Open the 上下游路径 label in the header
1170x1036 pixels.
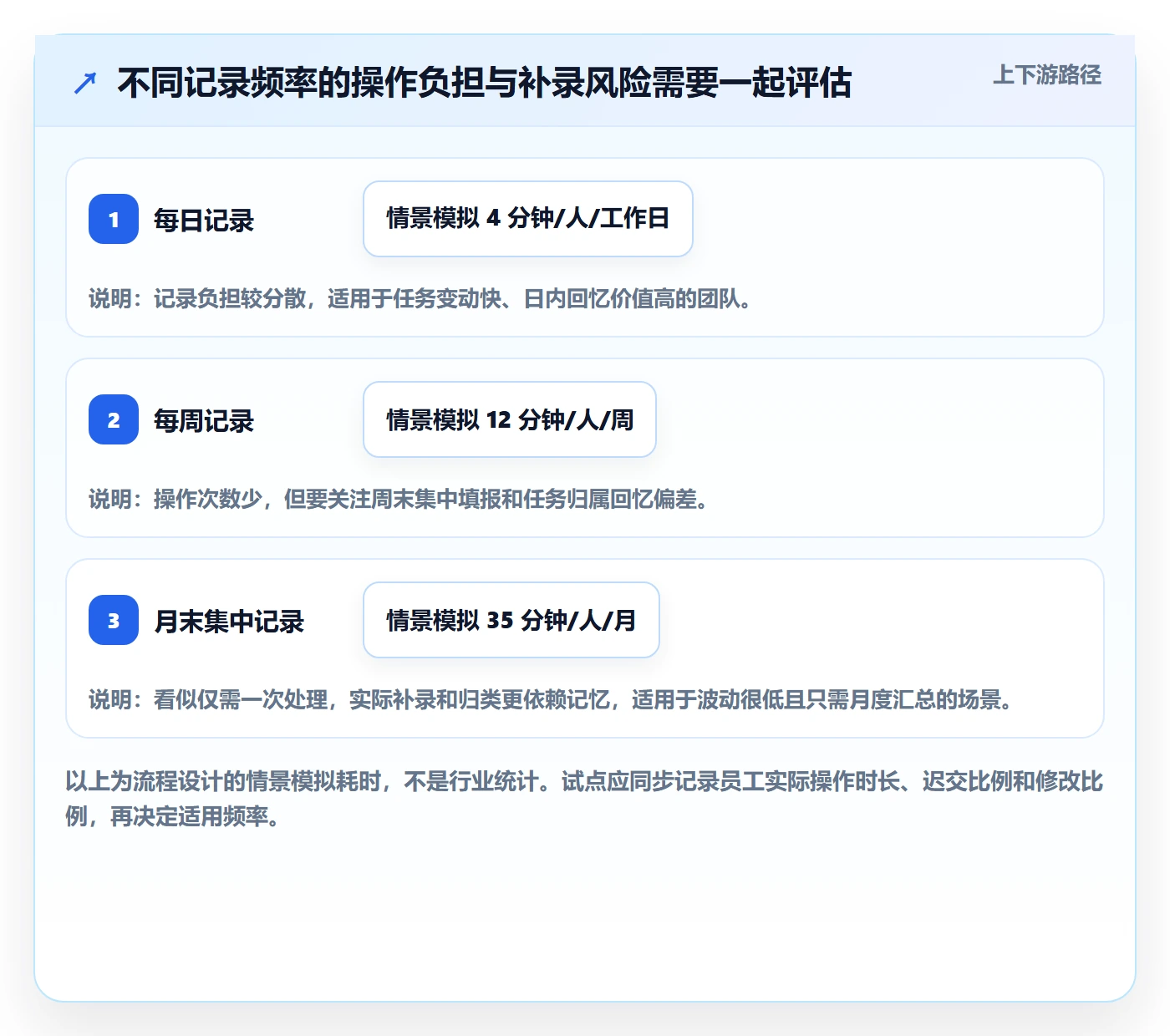tap(1047, 75)
